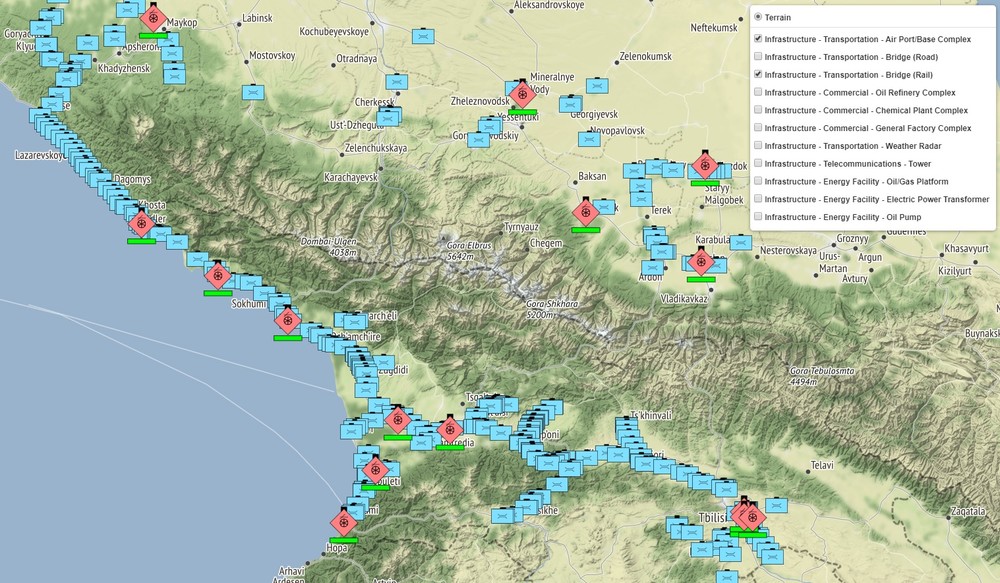Viewport: 1000px width, 583px height.
Task: Select the coastal air base marker northwest of Sokhumi
Action: 217,276
